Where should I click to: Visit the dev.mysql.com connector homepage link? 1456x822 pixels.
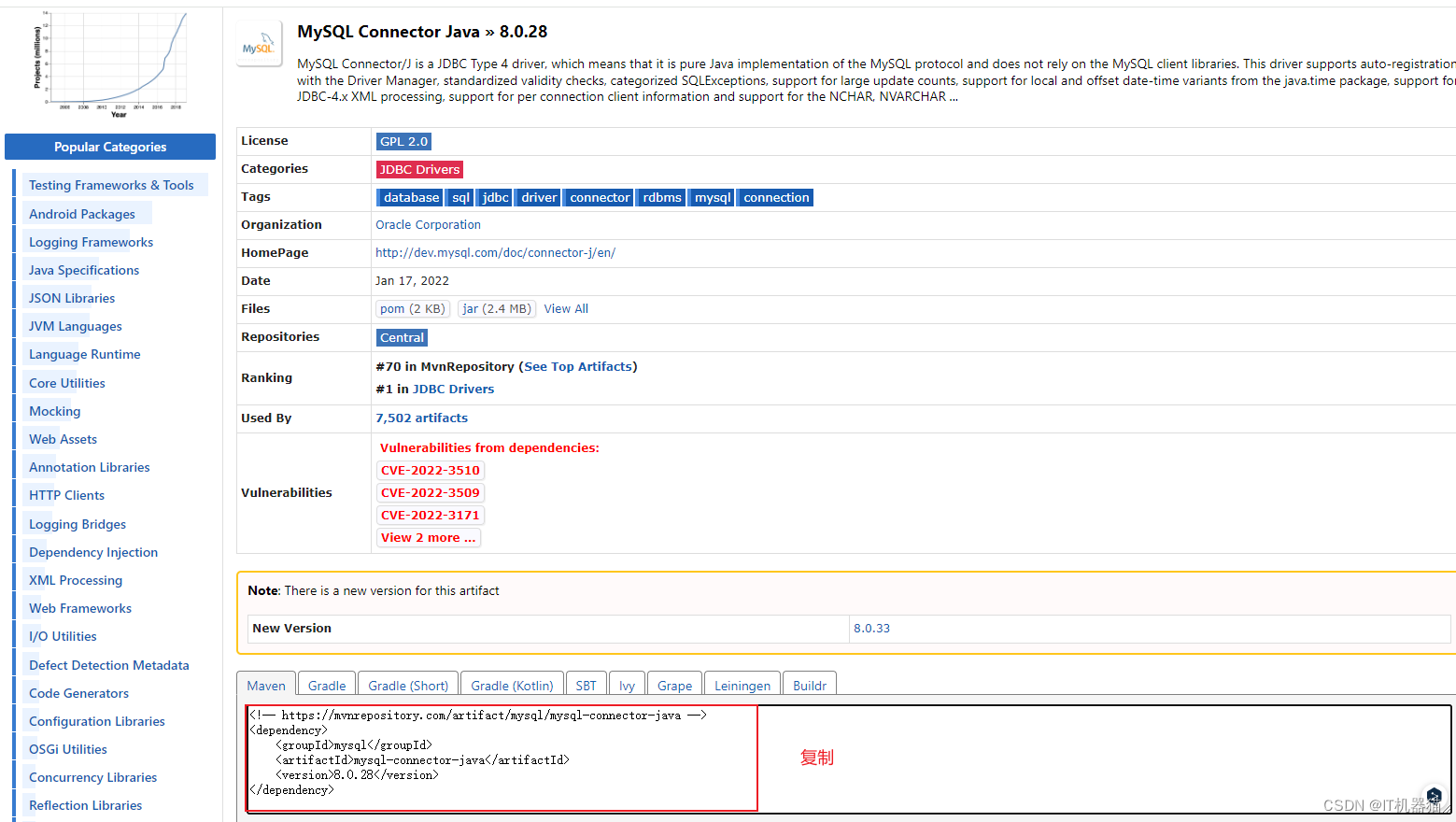tap(495, 253)
